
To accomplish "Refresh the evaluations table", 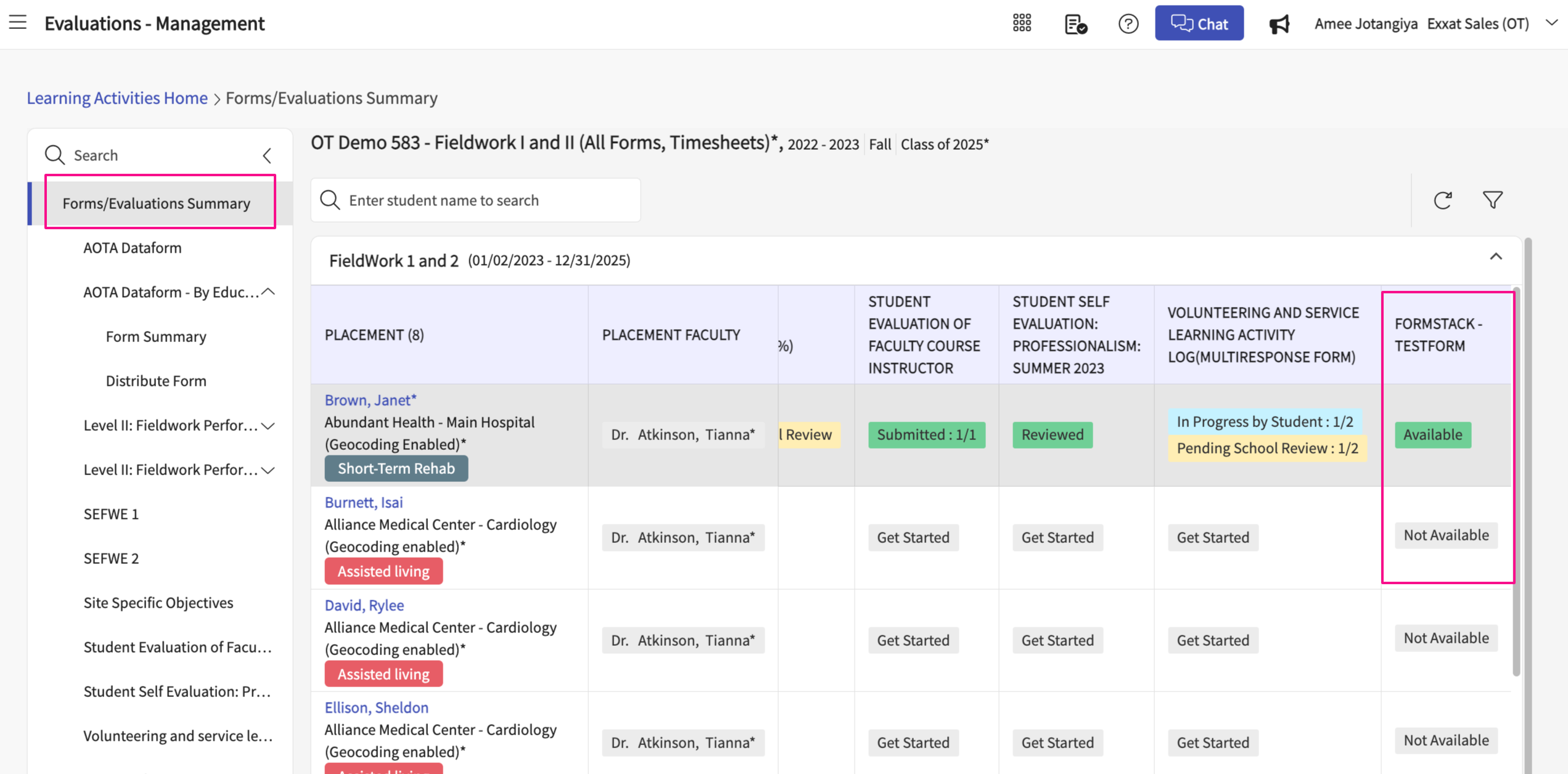I will (1442, 200).
